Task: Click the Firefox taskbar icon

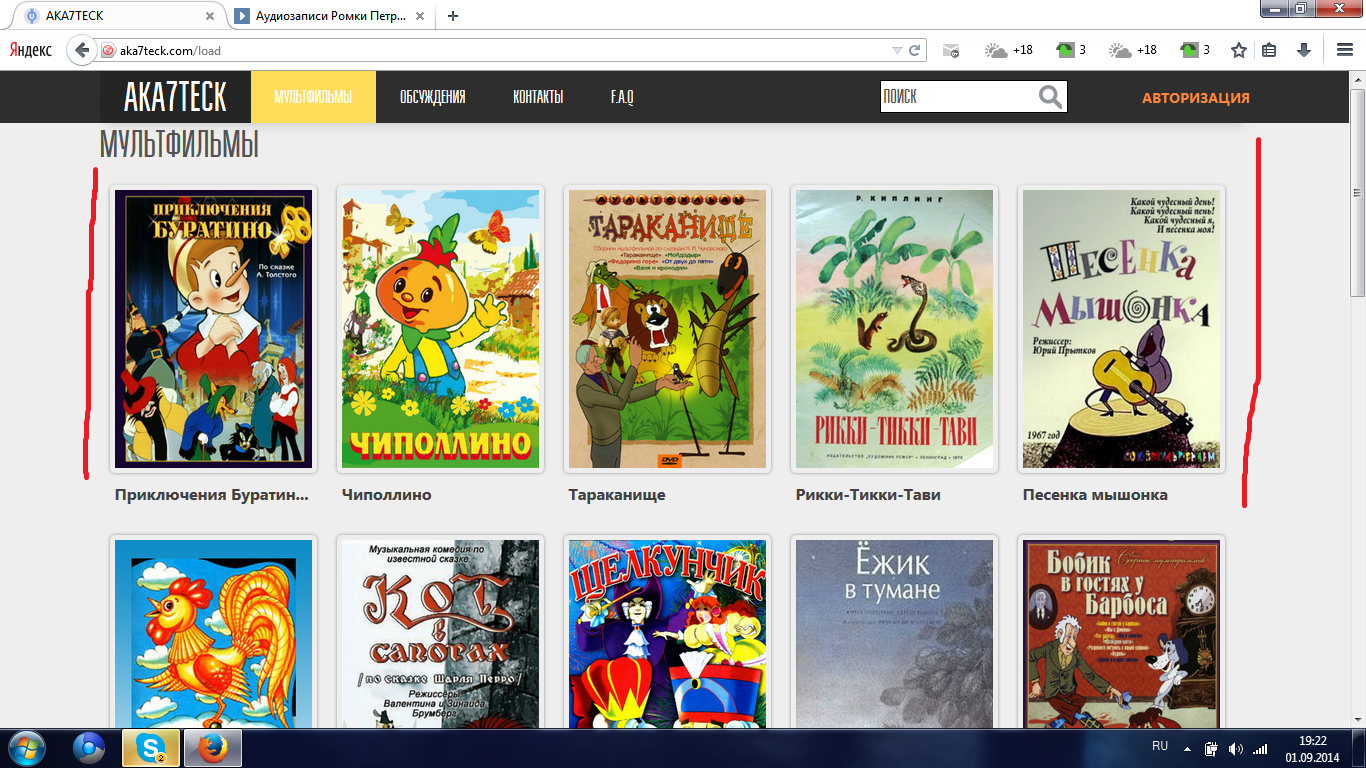Action: point(213,748)
